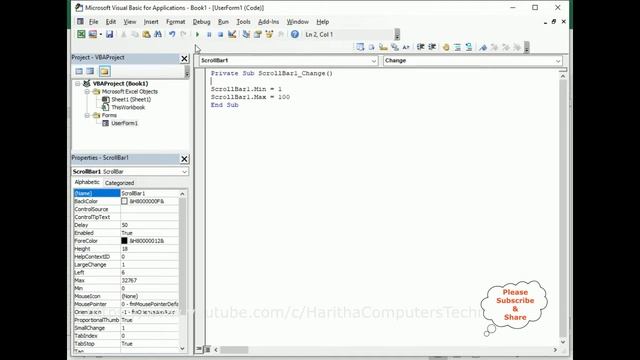Screen dimensions: 640x360
Task: Open Find with the binoculars icon
Action: pos(158,34)
